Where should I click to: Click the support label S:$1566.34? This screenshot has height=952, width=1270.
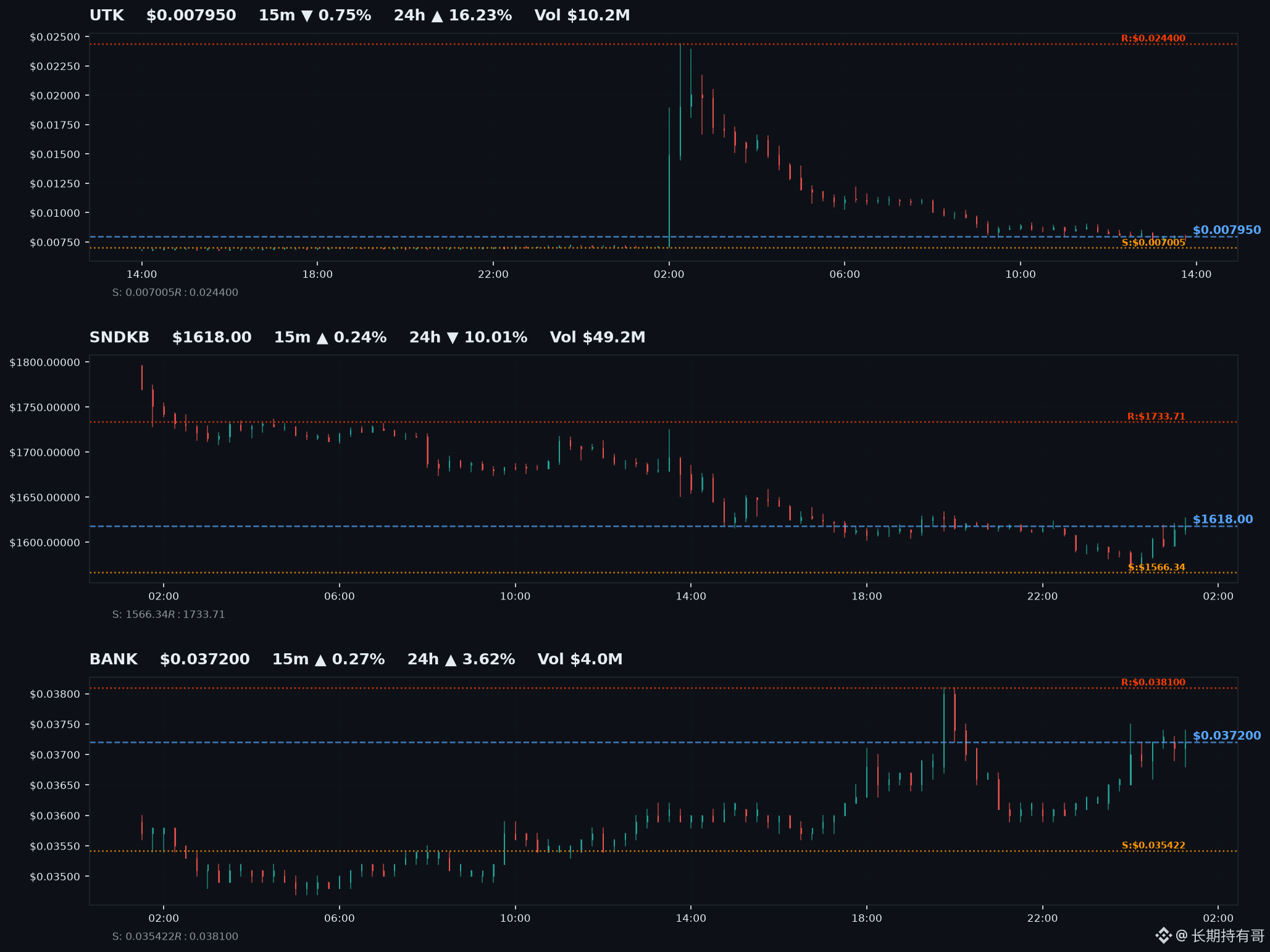pyautogui.click(x=1156, y=567)
